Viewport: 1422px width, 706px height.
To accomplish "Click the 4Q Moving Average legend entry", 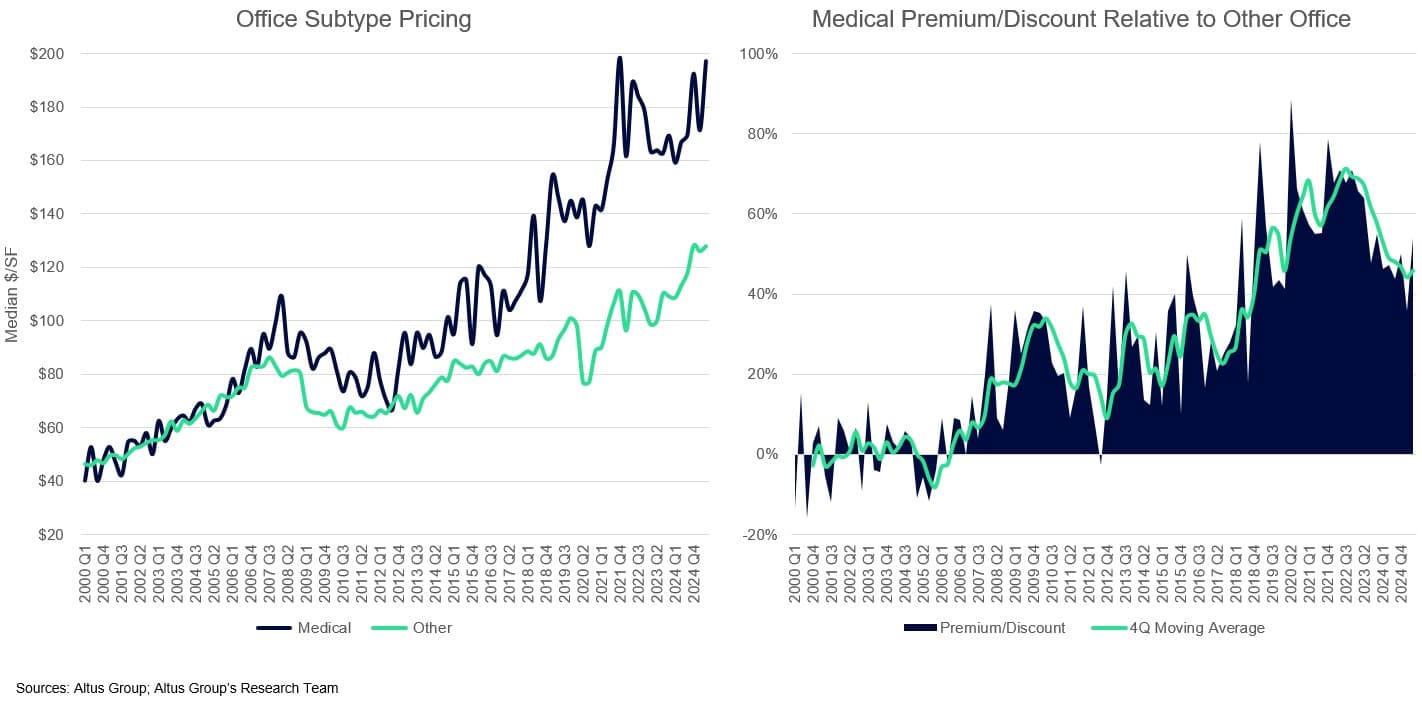I will (1196, 628).
